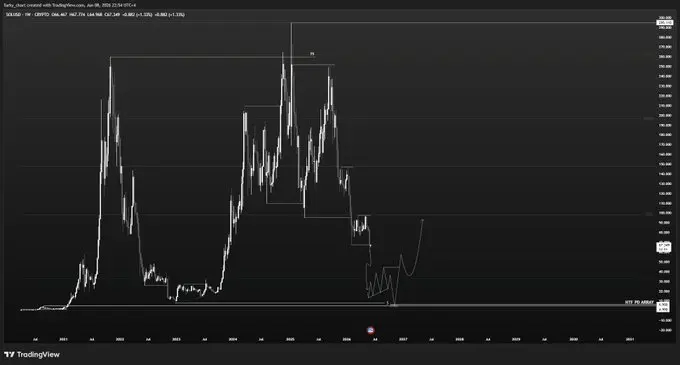Click the 200.000 price scale label
The image size is (680, 365).
coord(665,115)
